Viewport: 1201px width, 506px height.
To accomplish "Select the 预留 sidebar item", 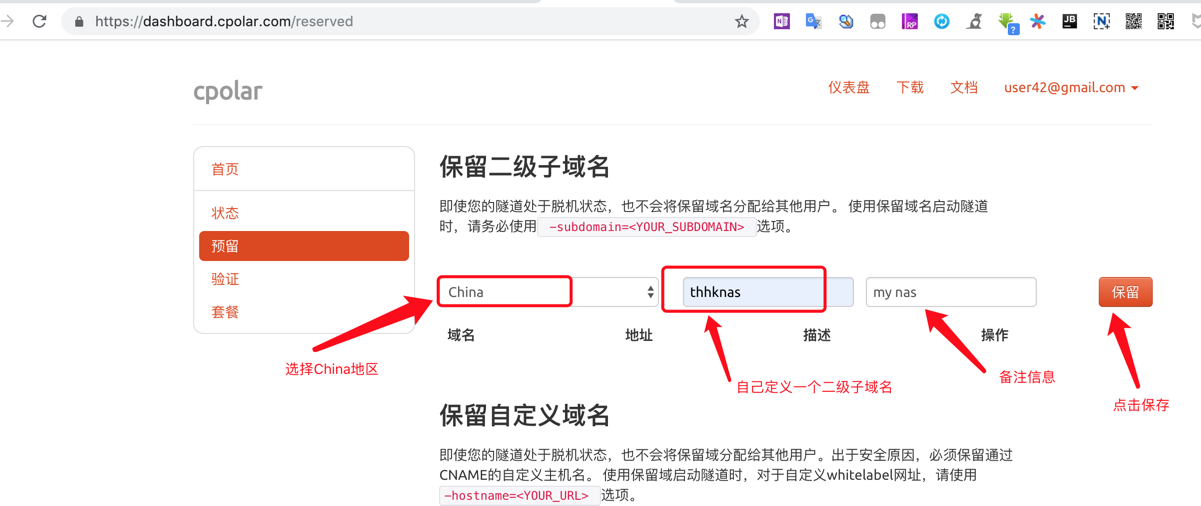I will (304, 246).
